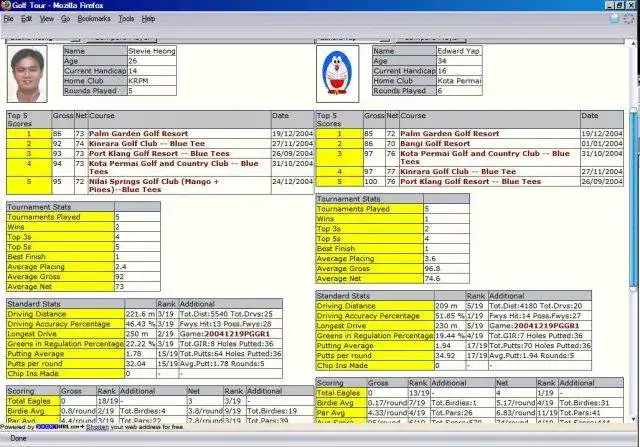Click Stevie's Driving Distance value 221.6 m
This screenshot has width=640, height=447.
[x=140, y=314]
